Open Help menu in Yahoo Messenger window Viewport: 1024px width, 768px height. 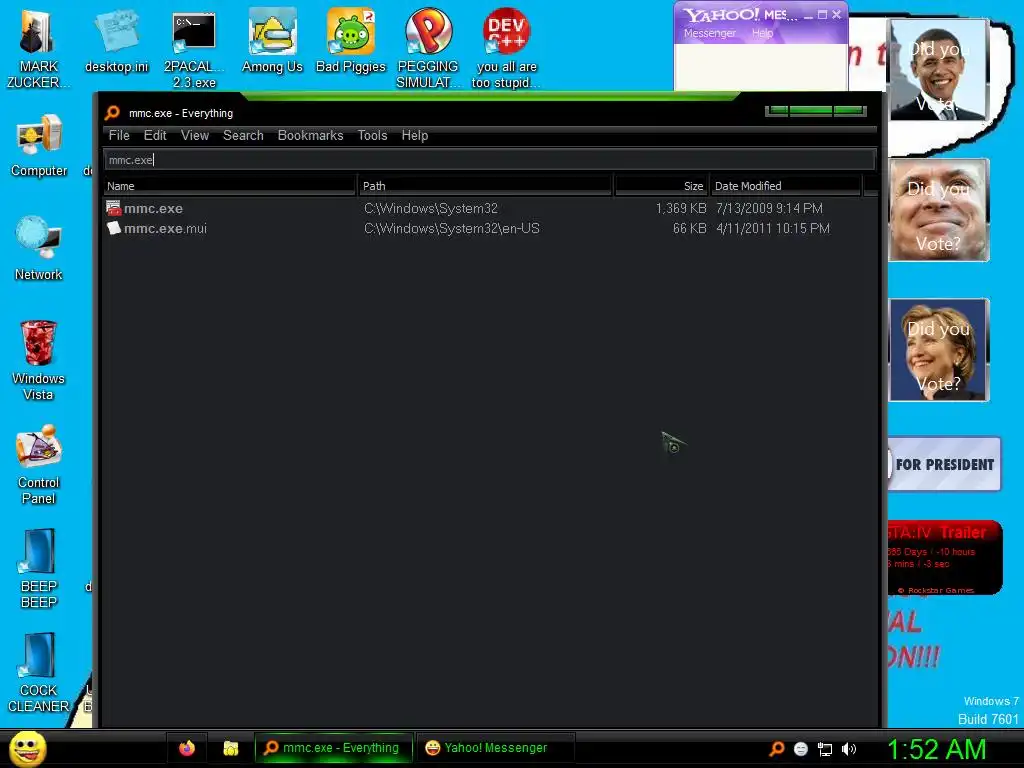coord(762,33)
